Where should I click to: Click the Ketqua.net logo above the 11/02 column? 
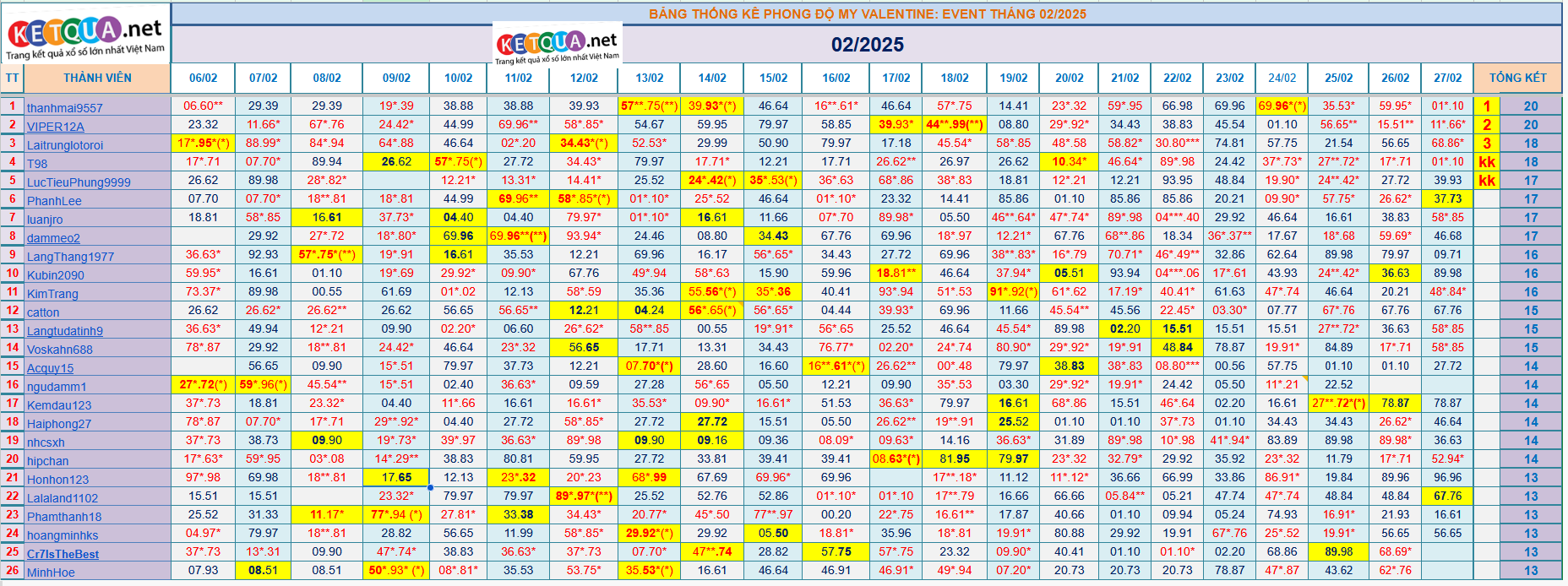557,44
